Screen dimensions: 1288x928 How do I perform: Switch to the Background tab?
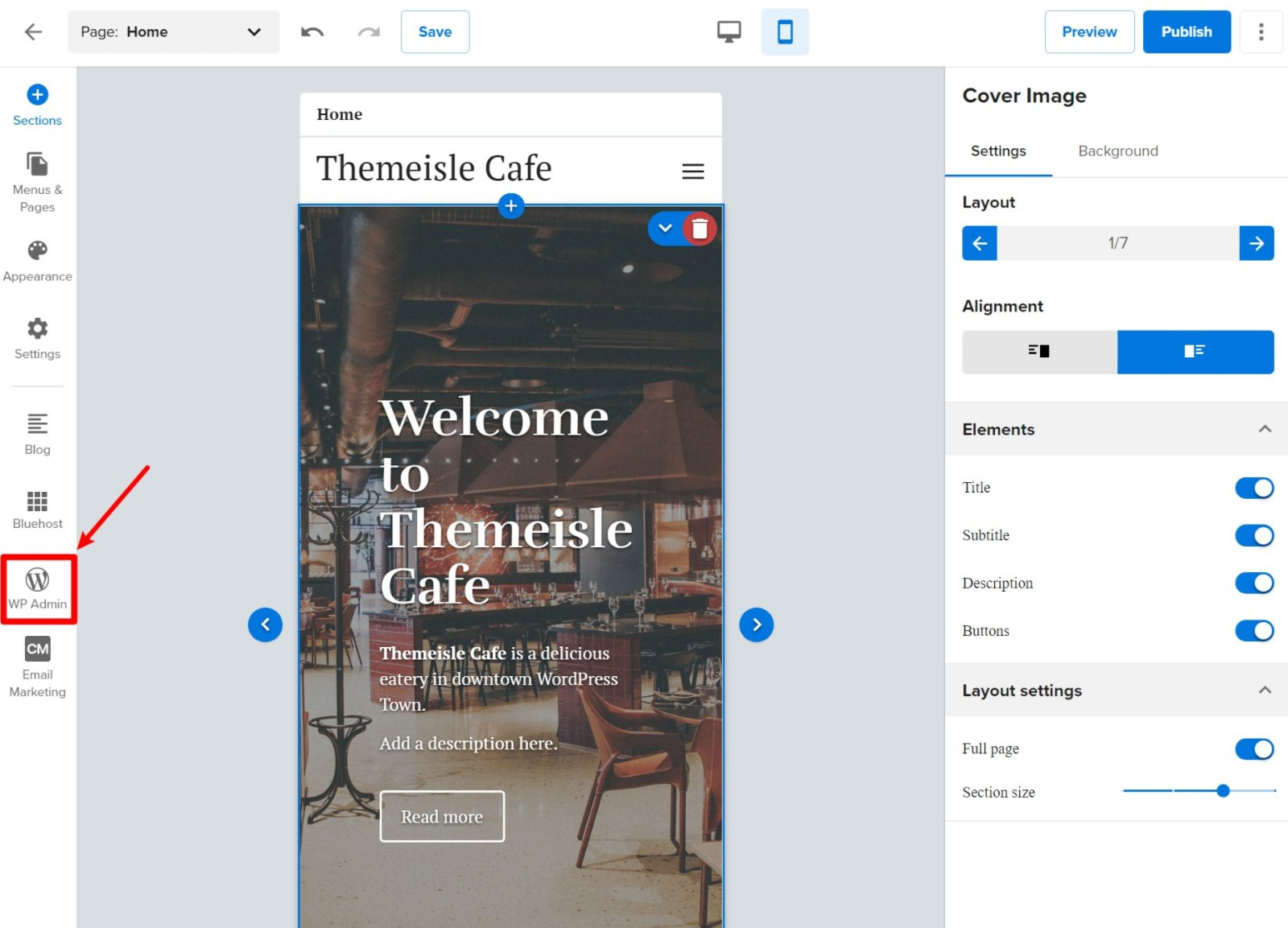point(1117,151)
